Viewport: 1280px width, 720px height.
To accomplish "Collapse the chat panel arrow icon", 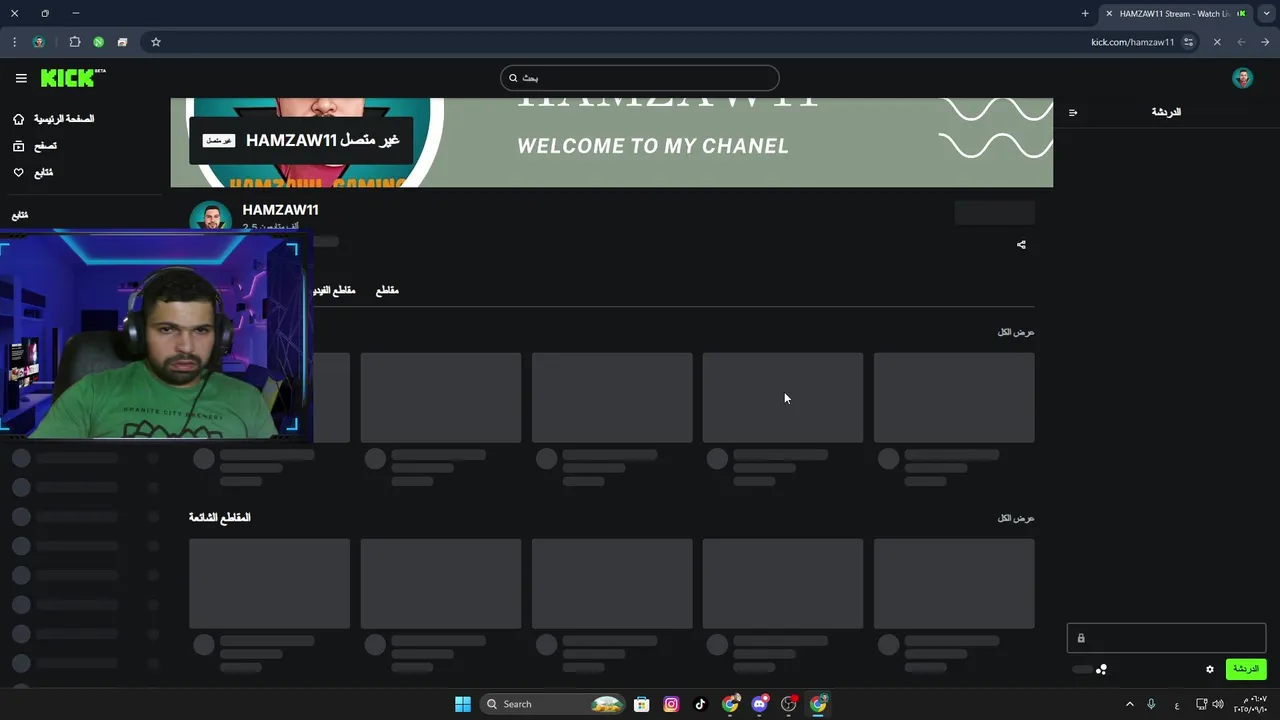I will coord(1073,112).
